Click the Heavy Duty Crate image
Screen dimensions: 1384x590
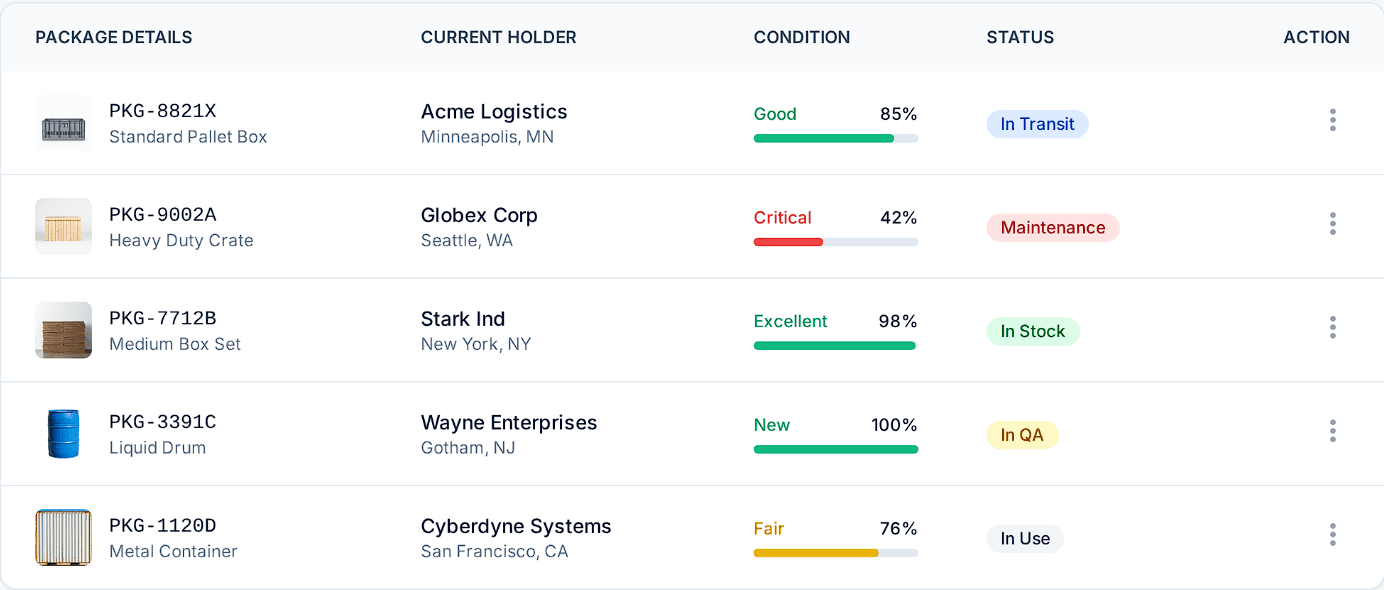[63, 226]
